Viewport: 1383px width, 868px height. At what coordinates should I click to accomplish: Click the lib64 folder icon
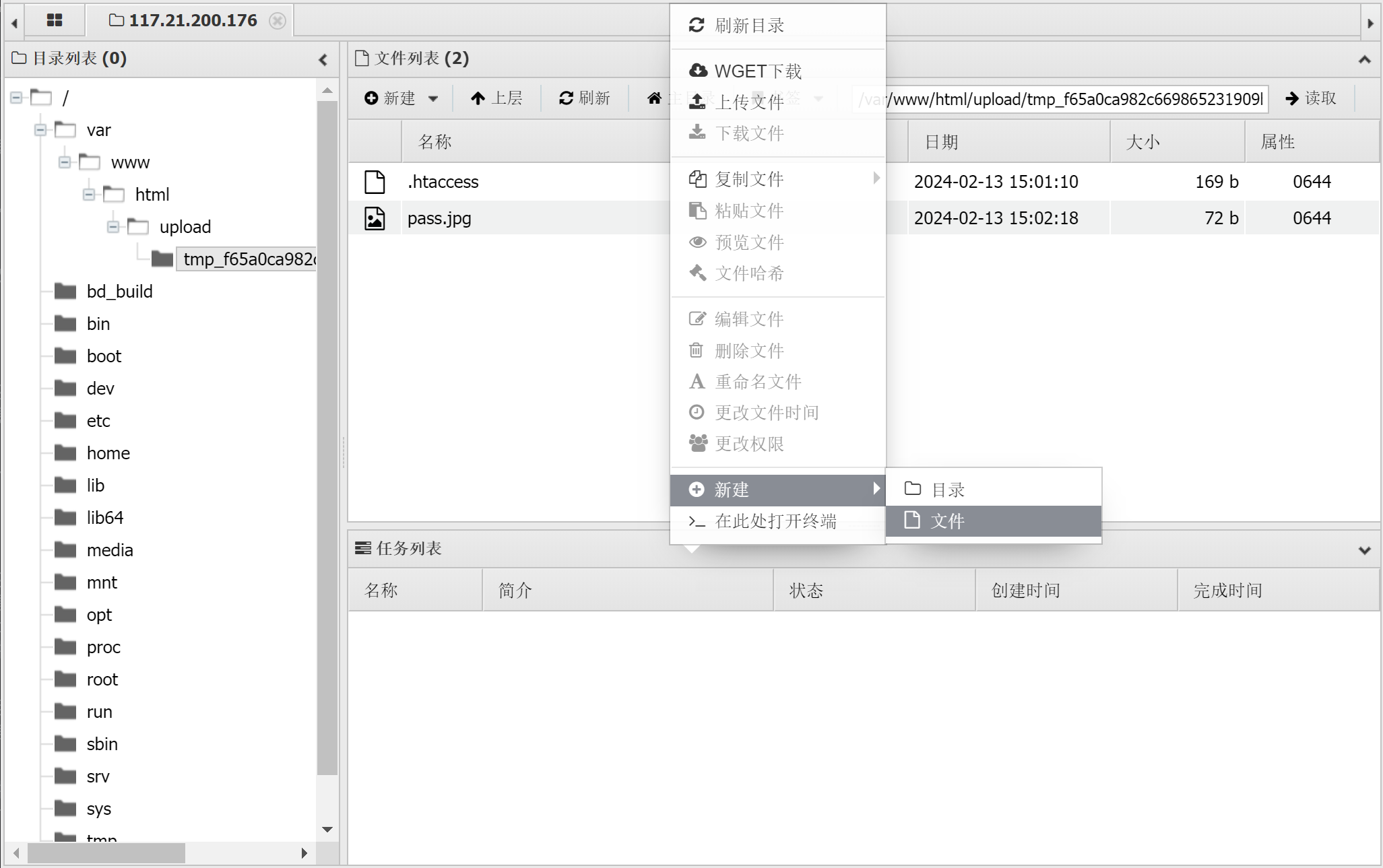[x=65, y=517]
